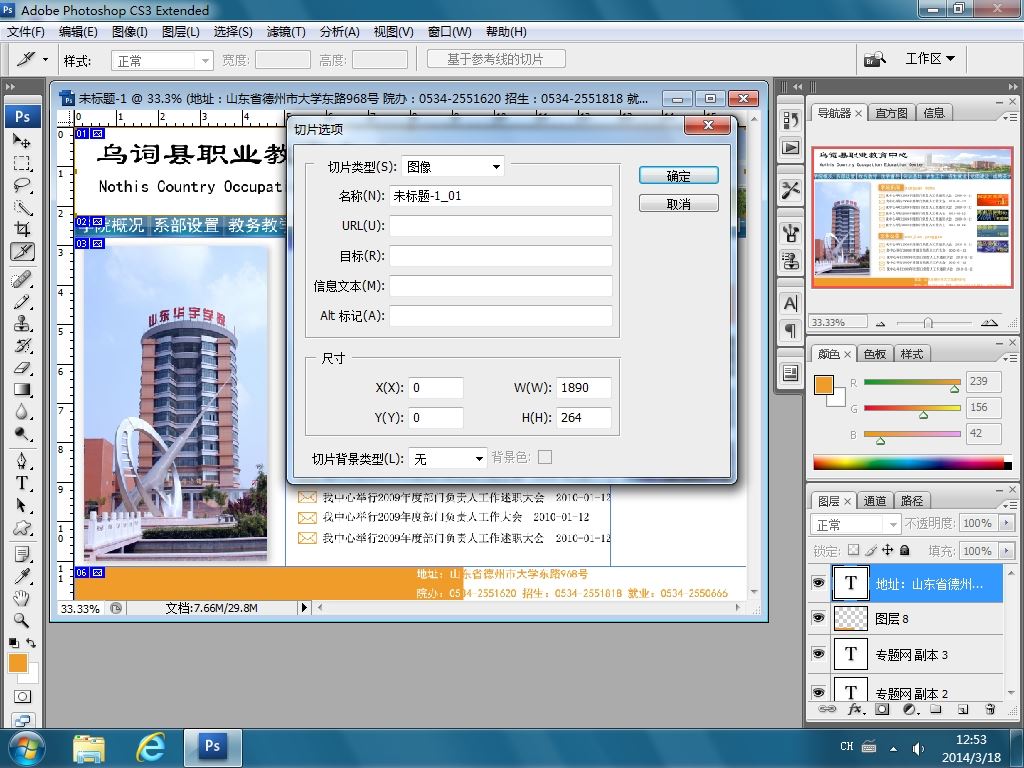Image resolution: width=1024 pixels, height=768 pixels.
Task: Open Windows Explorer from the taskbar
Action: pyautogui.click(x=89, y=748)
